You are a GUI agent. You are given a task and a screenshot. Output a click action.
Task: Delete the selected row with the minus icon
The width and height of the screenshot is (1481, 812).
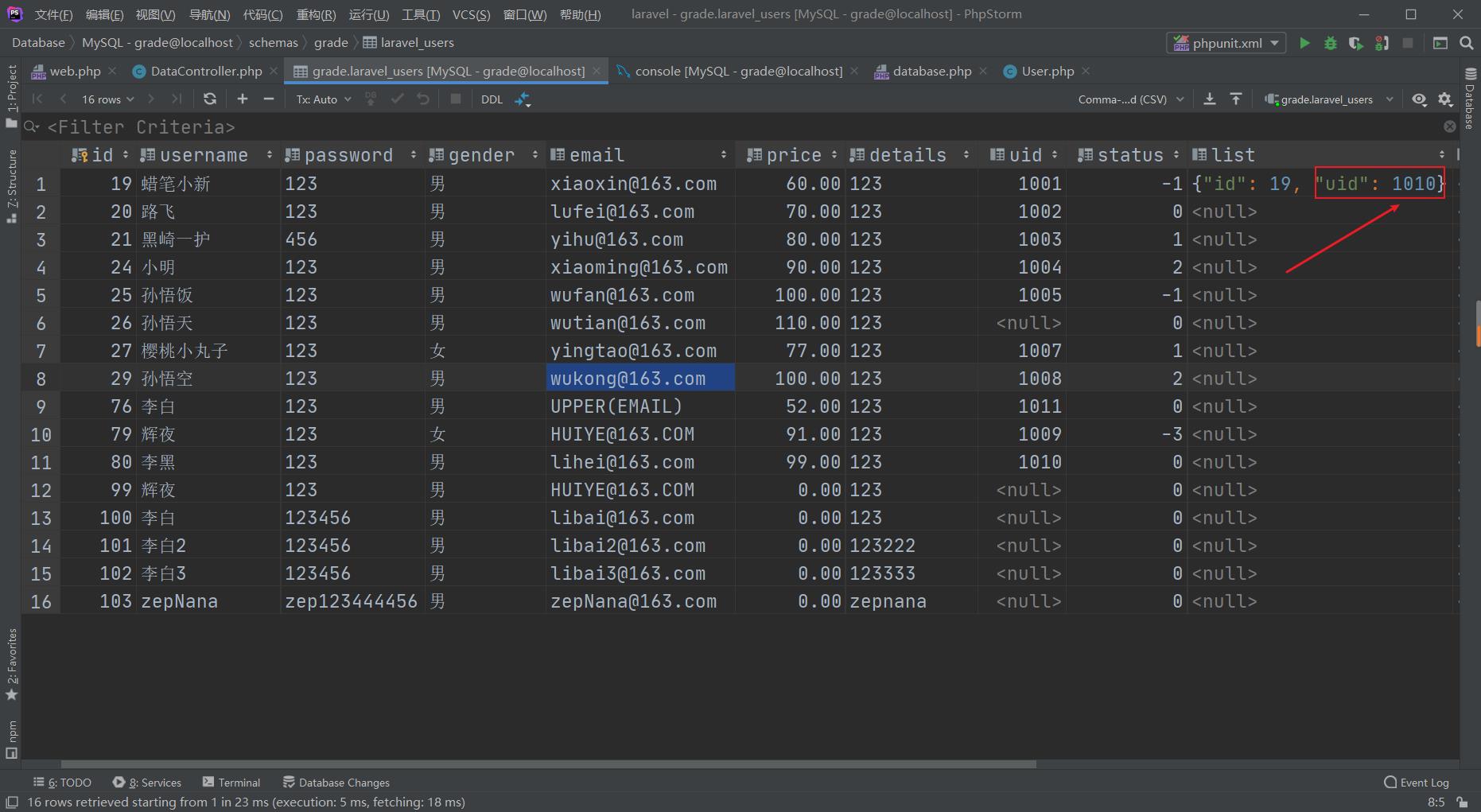pyautogui.click(x=269, y=99)
